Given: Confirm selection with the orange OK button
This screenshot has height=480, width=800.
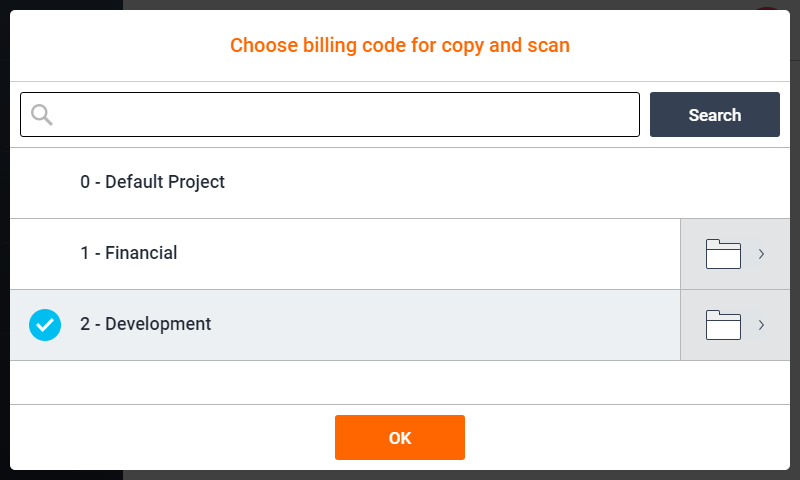Looking at the screenshot, I should point(400,437).
